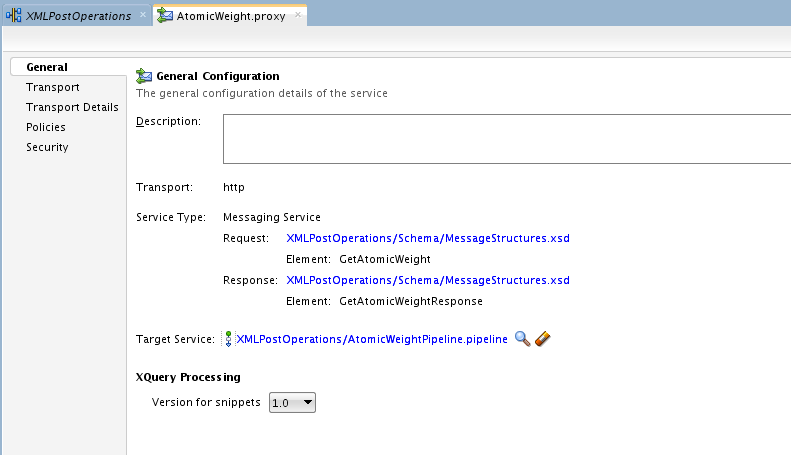791x455 pixels.
Task: Select the AtomicWeight.proxy editor tab
Action: (231, 16)
